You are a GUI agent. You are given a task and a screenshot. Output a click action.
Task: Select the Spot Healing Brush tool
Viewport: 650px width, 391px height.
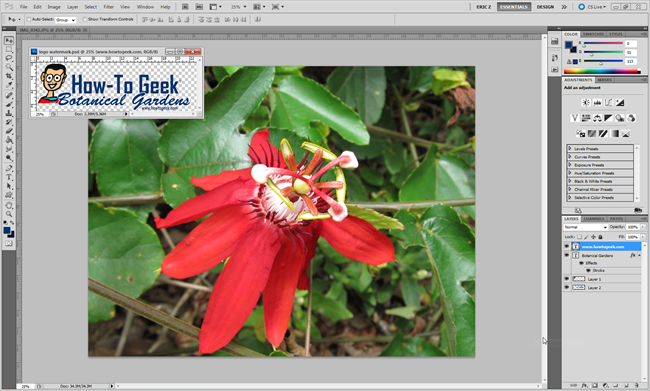coord(9,95)
